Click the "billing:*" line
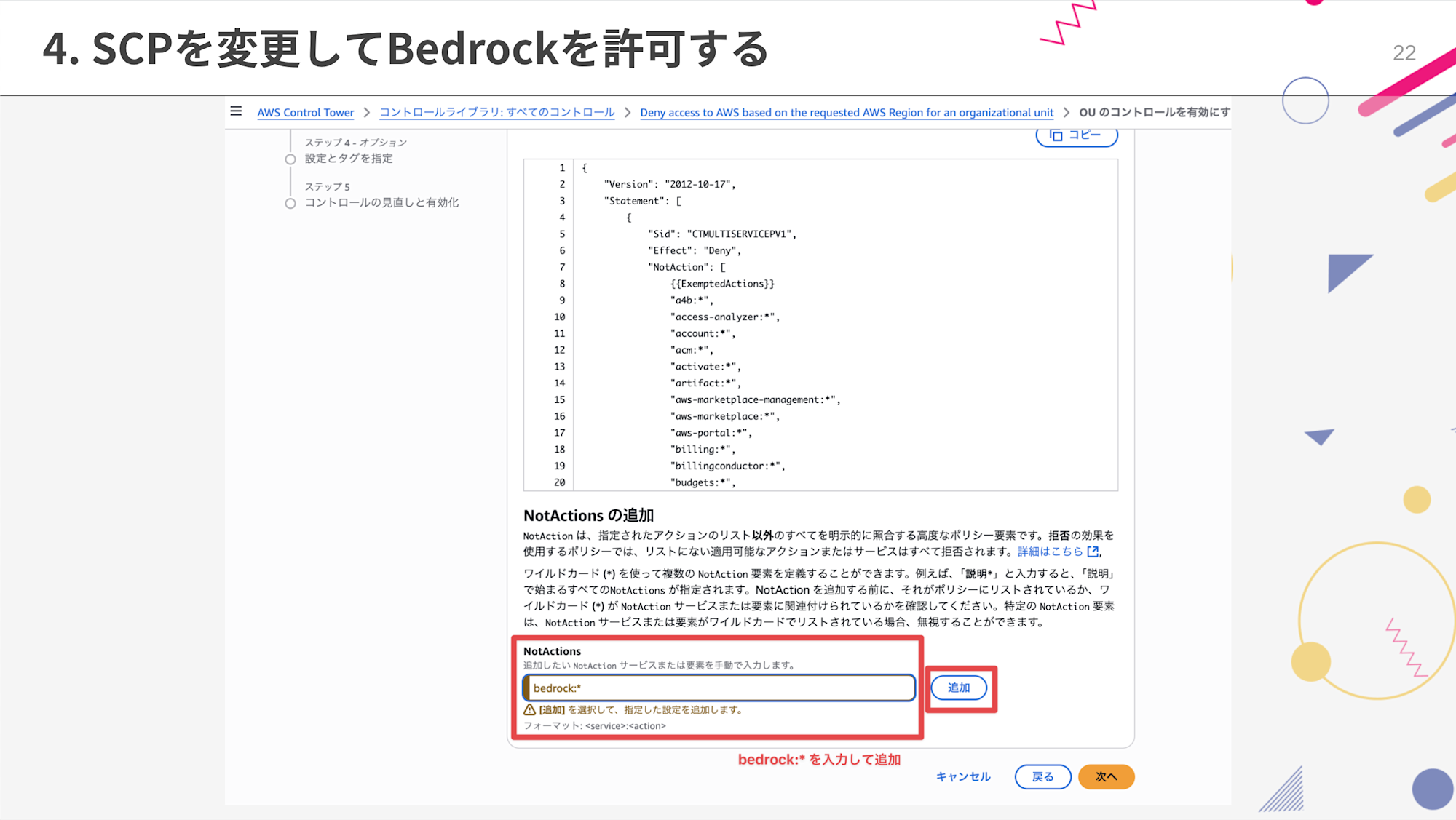This screenshot has width=1456, height=820. coord(703,450)
